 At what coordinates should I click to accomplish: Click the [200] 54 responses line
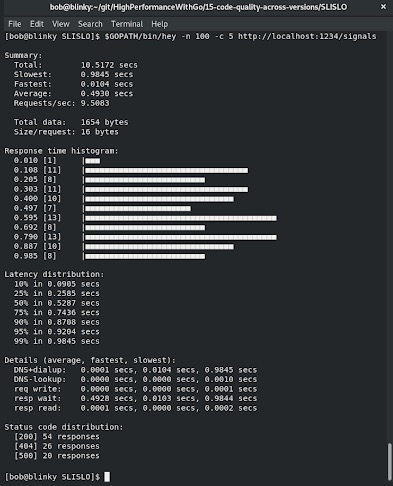[57, 437]
